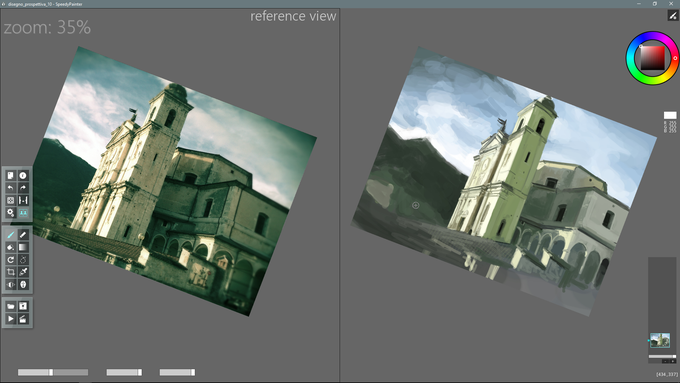Select the brush tool in the toolbox
This screenshot has height=383, width=680.
coord(10,235)
